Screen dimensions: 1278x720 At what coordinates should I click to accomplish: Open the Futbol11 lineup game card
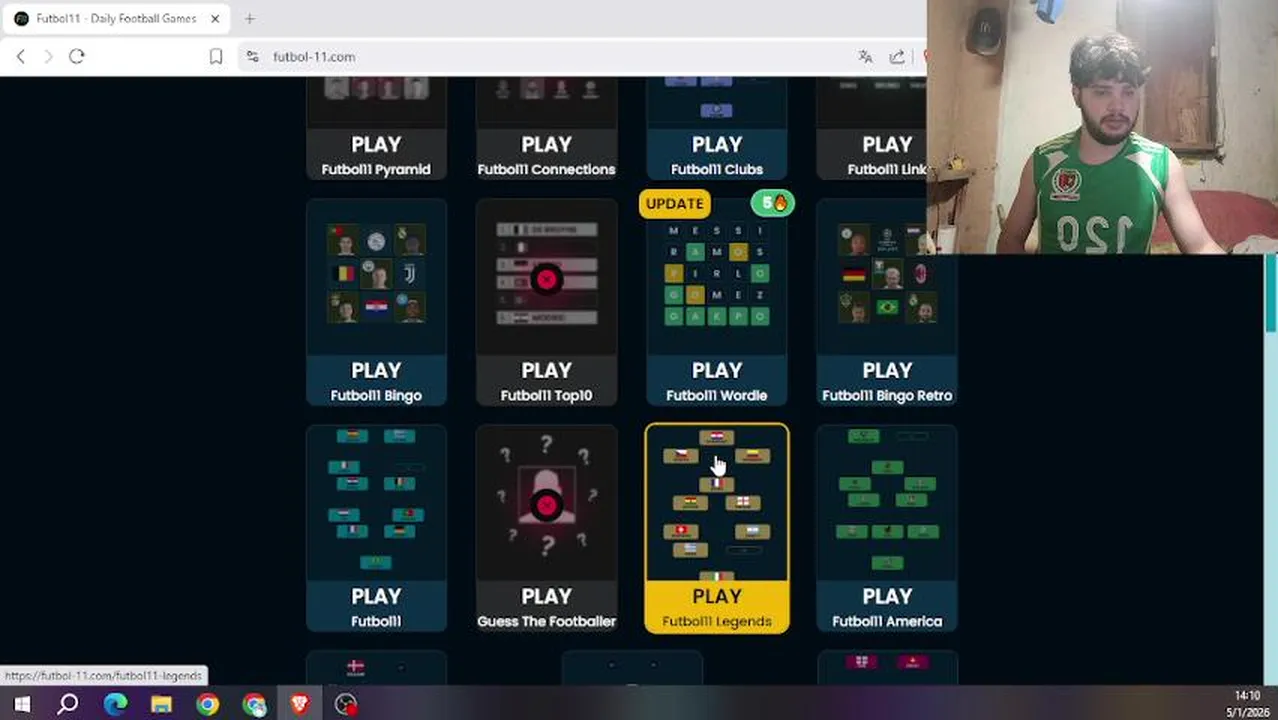pyautogui.click(x=376, y=528)
